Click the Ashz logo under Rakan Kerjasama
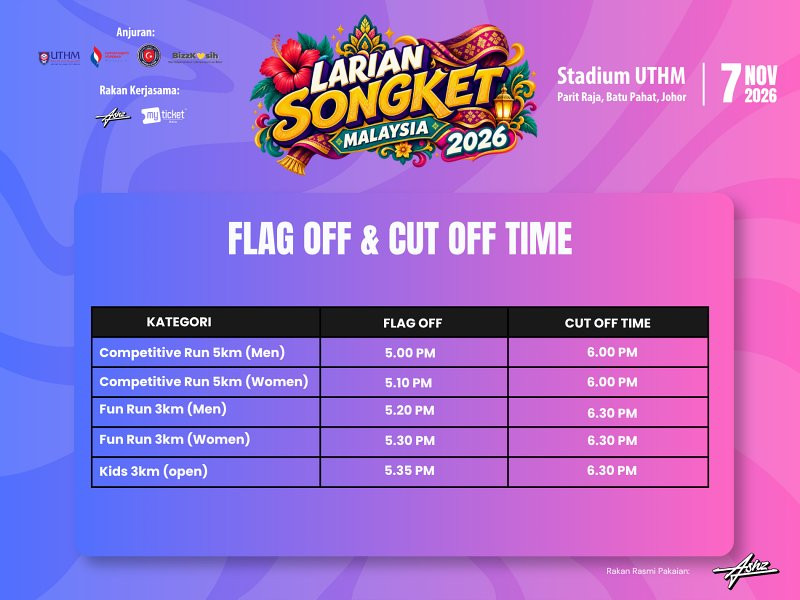 click(113, 117)
